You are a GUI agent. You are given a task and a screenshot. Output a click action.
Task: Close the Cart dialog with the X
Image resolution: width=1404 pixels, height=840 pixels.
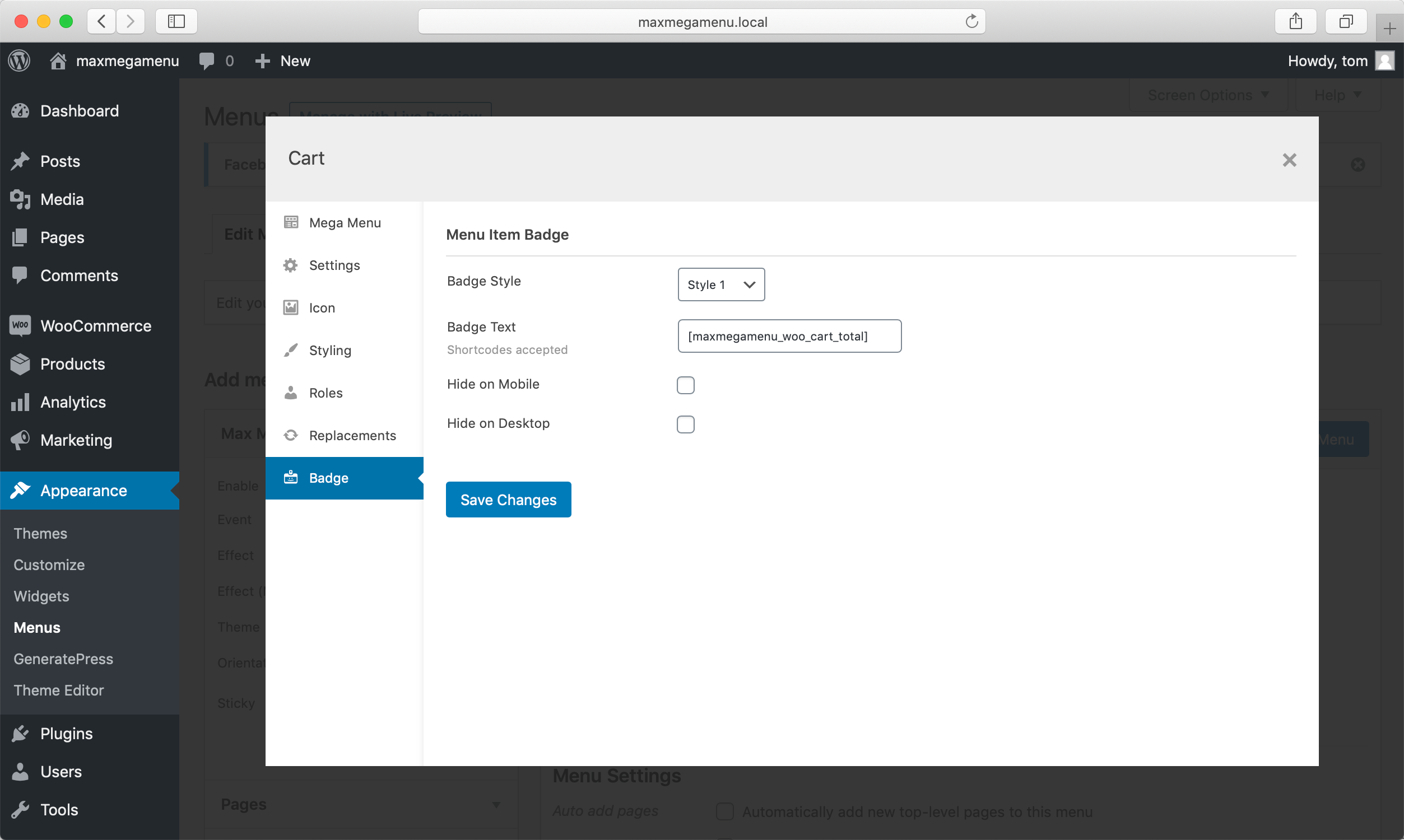(1289, 160)
